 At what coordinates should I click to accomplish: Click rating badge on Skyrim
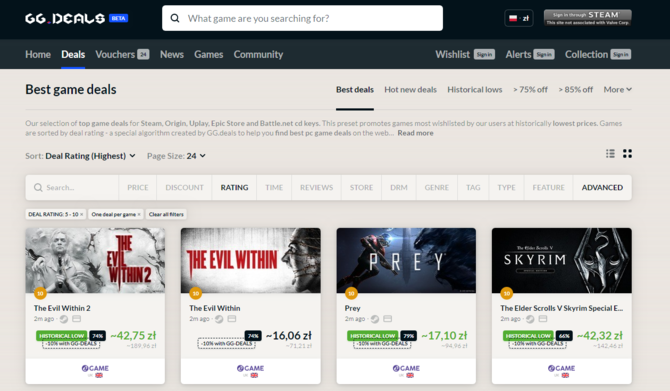pos(507,294)
